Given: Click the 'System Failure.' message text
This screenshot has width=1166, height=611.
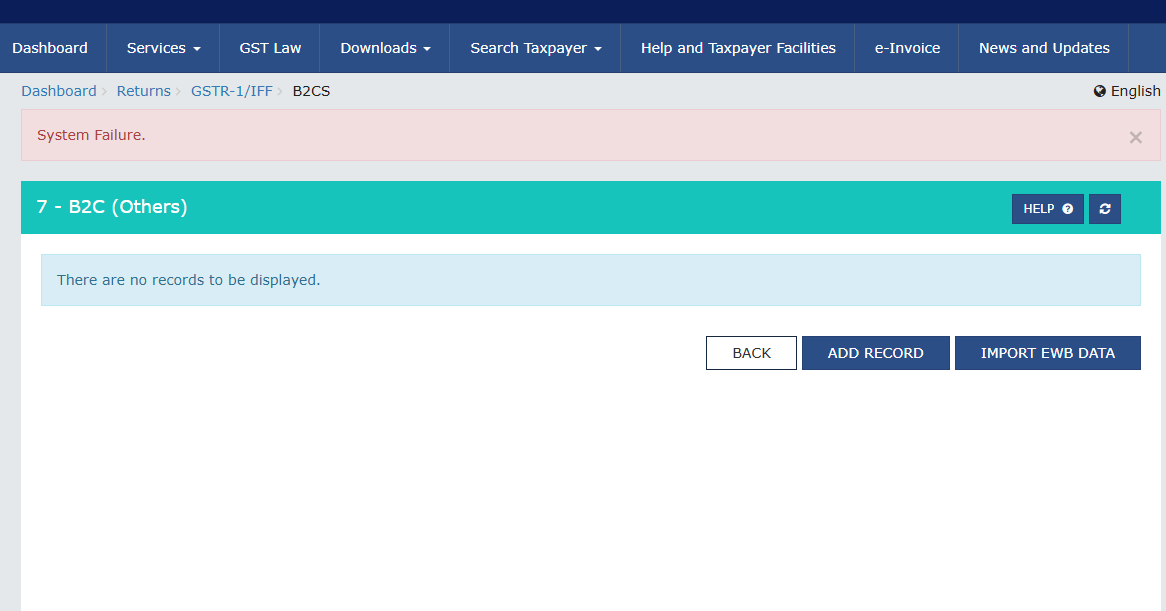Looking at the screenshot, I should pos(91,135).
